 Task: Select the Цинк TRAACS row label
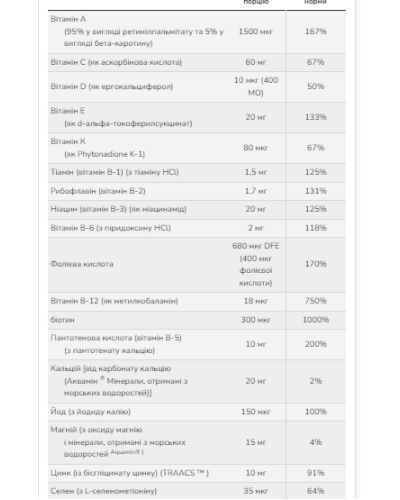(x=130, y=473)
